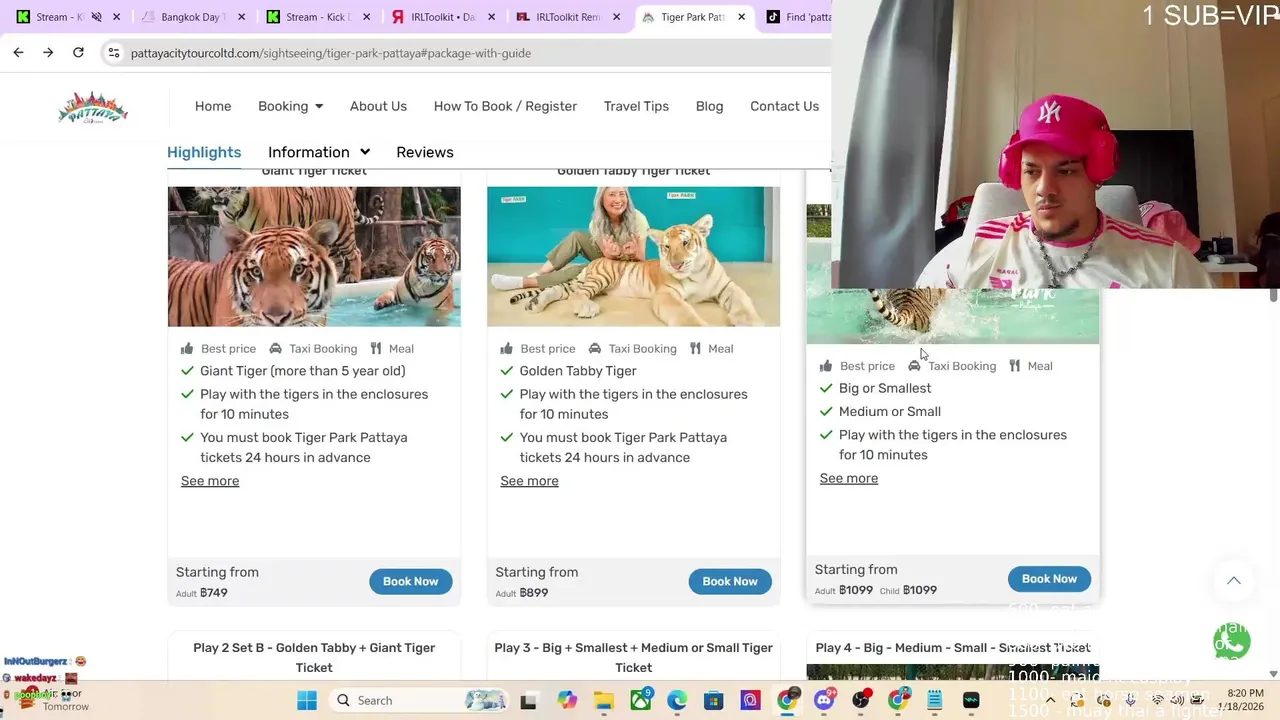Close the Bangkok Day tab
The width and height of the screenshot is (1280, 720).
[241, 17]
